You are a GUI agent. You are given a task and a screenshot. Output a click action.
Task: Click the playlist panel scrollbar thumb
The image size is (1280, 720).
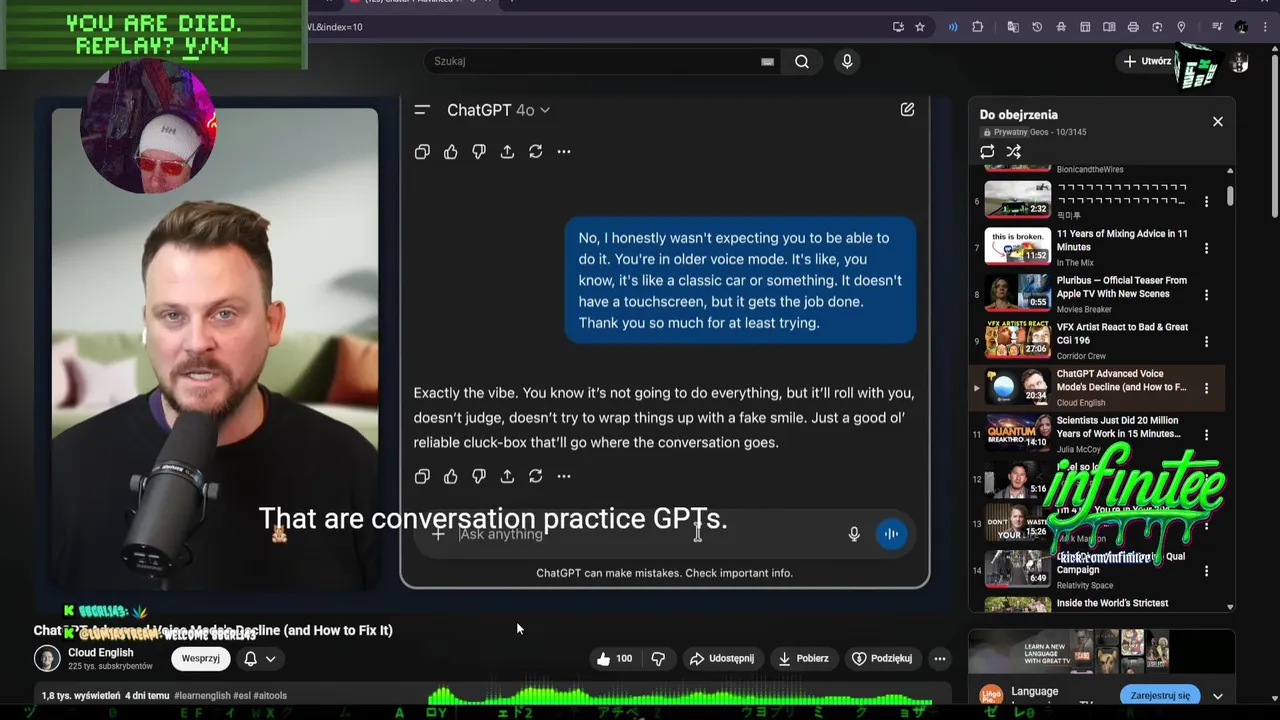point(1230,195)
